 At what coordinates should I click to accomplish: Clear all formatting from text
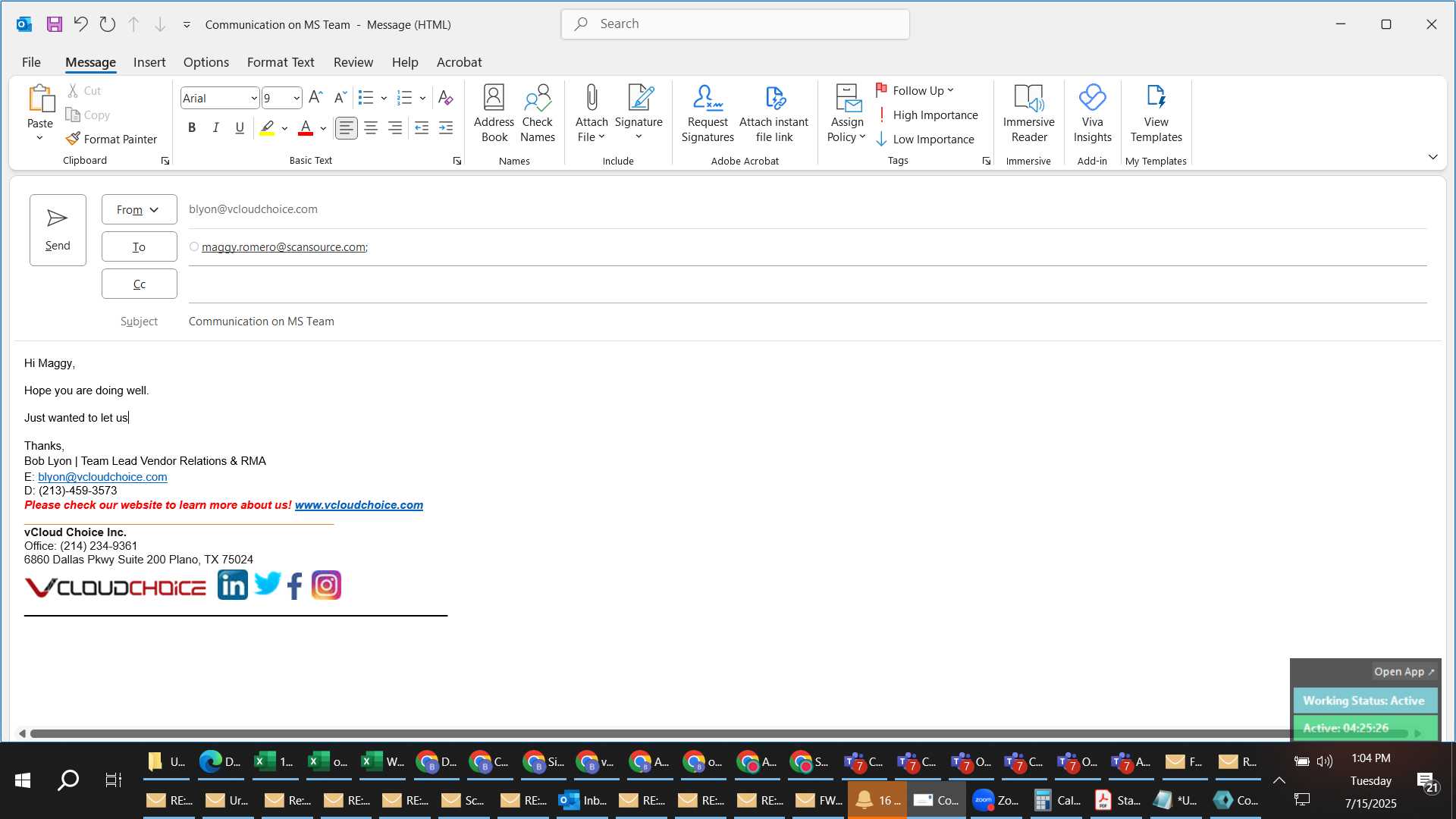[446, 98]
